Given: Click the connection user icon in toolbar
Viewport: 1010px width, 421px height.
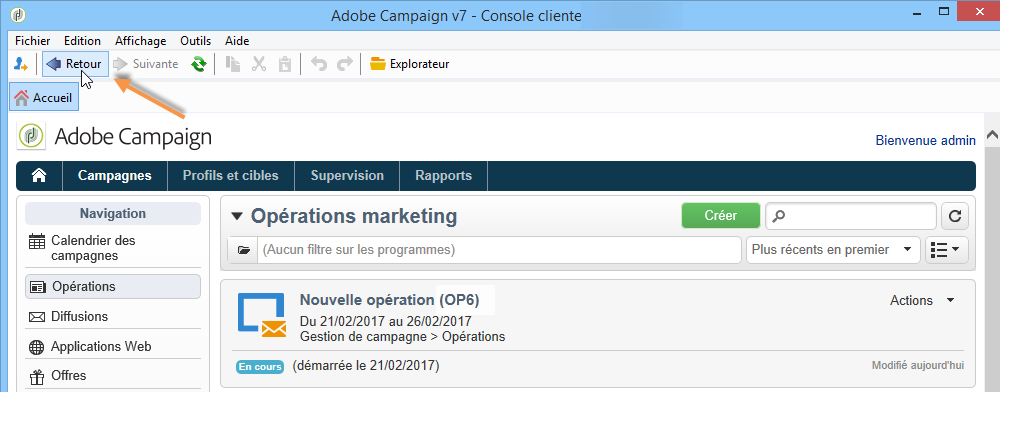Looking at the screenshot, I should coord(21,64).
